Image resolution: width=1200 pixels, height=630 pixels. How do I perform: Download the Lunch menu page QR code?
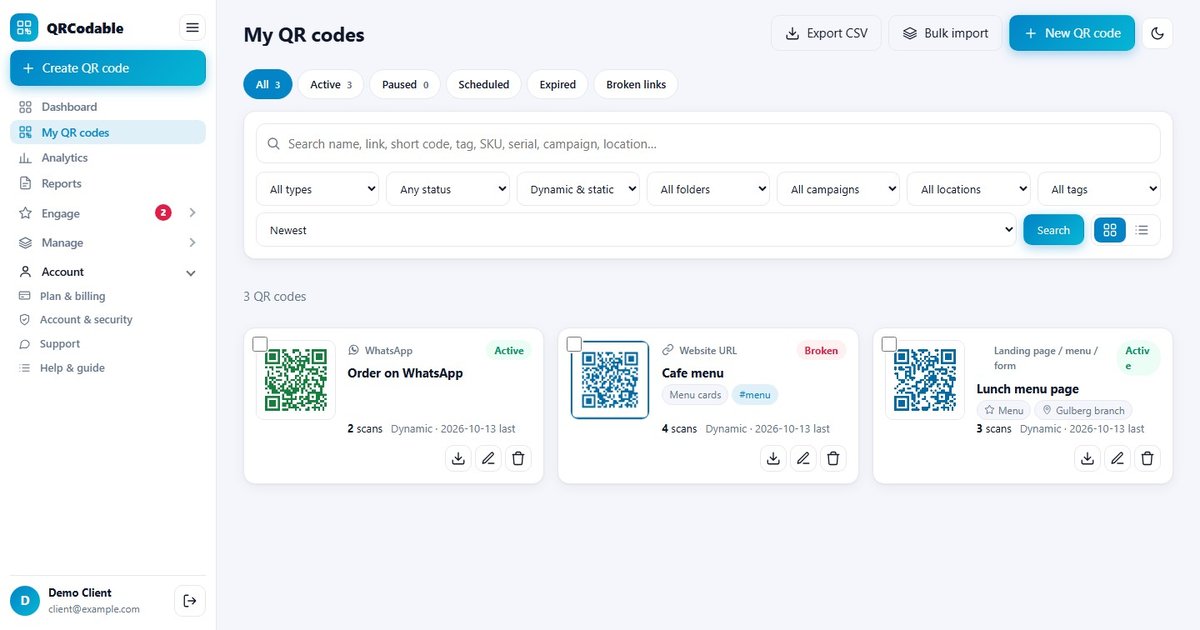[x=1087, y=458]
